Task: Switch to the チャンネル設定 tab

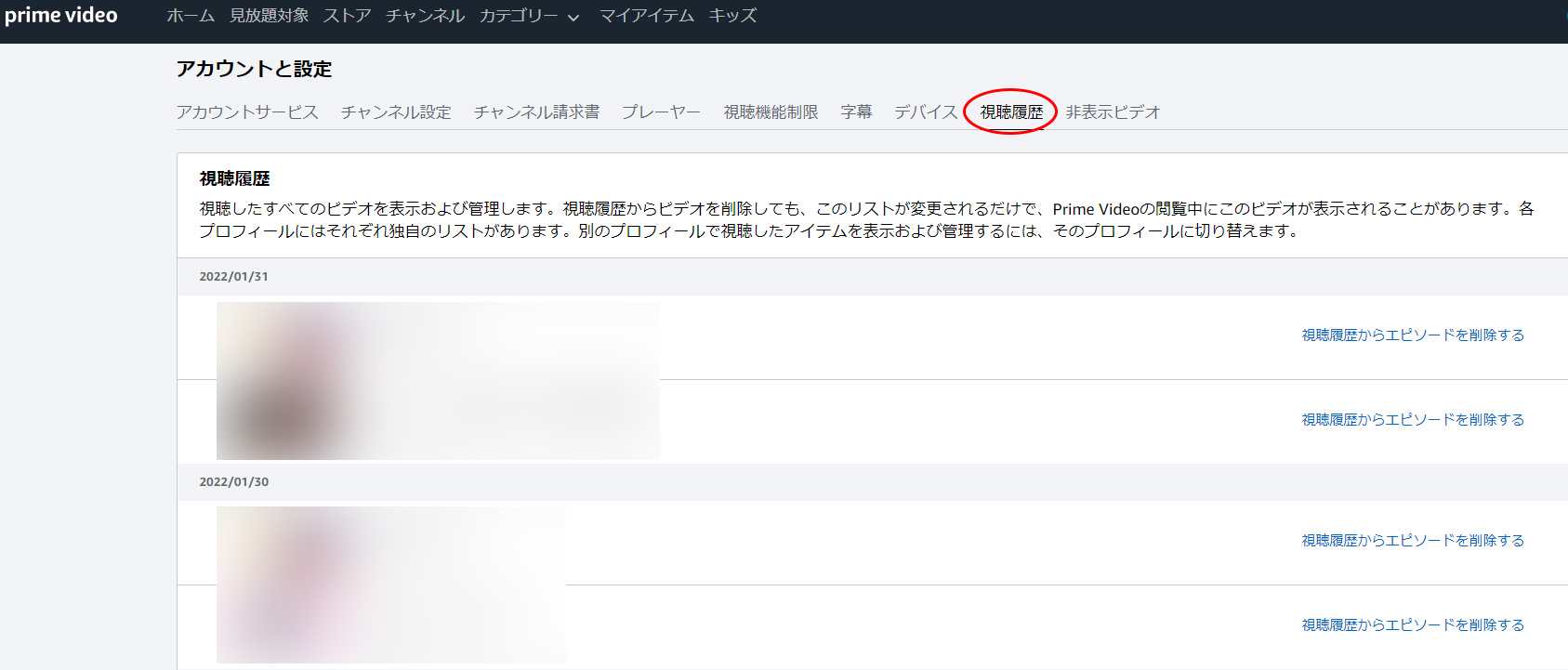Action: (396, 112)
